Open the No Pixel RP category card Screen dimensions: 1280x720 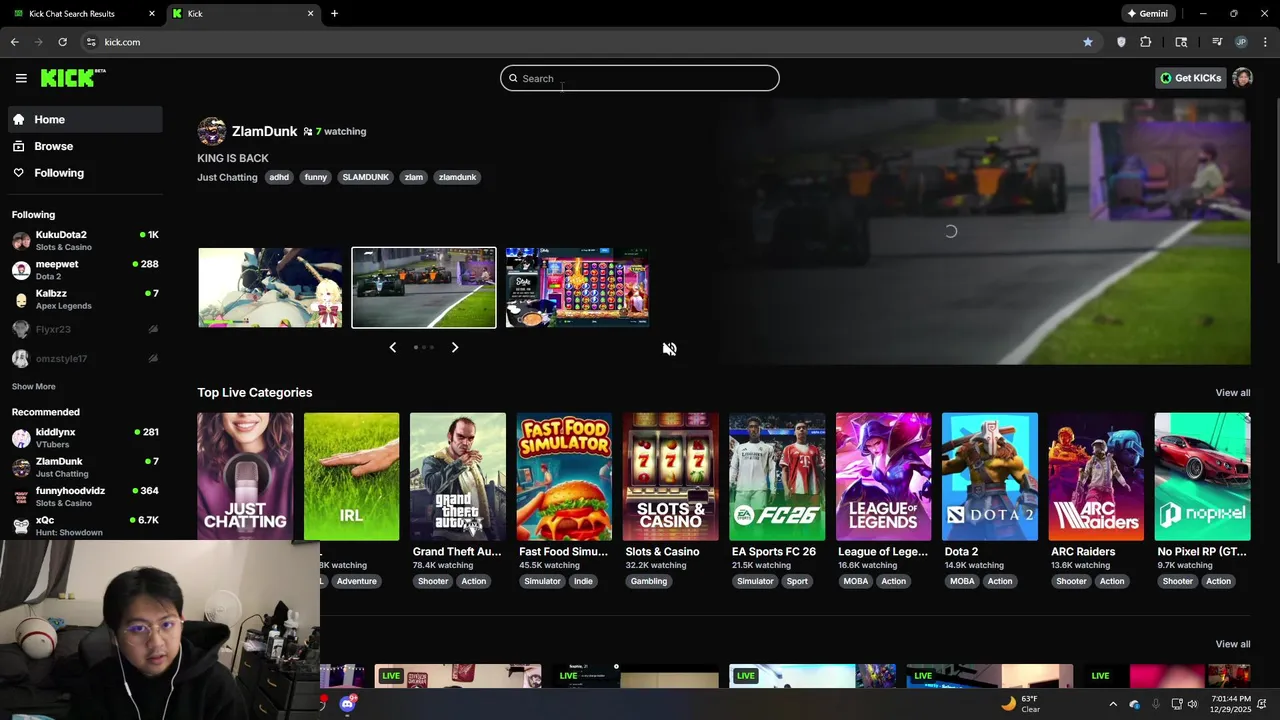(1202, 476)
